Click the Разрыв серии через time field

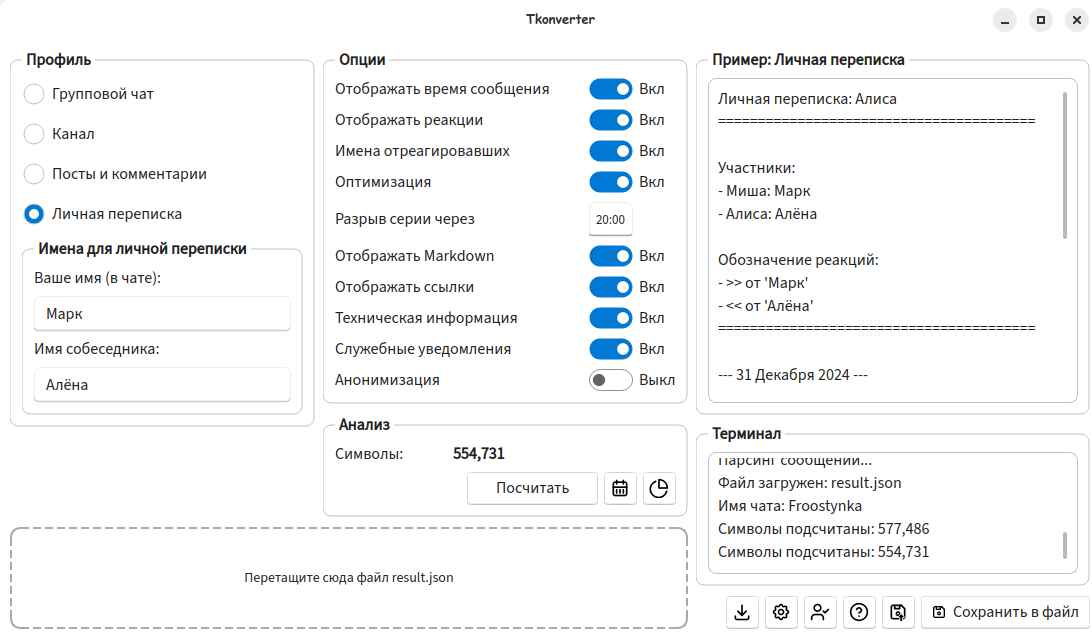[610, 219]
